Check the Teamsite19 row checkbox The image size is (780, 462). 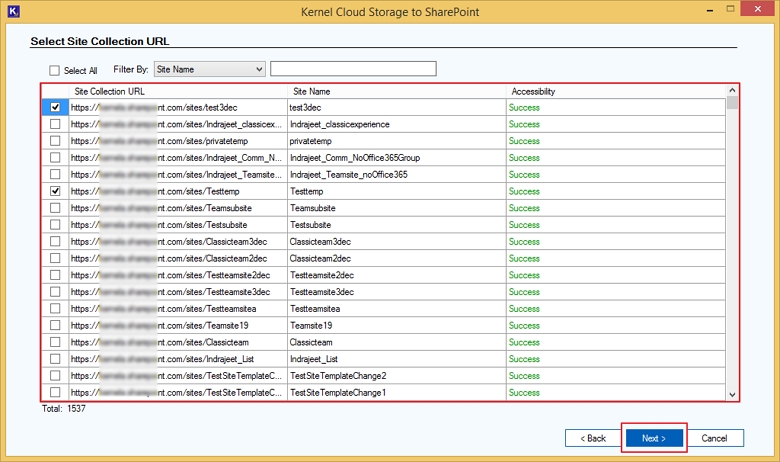click(55, 325)
